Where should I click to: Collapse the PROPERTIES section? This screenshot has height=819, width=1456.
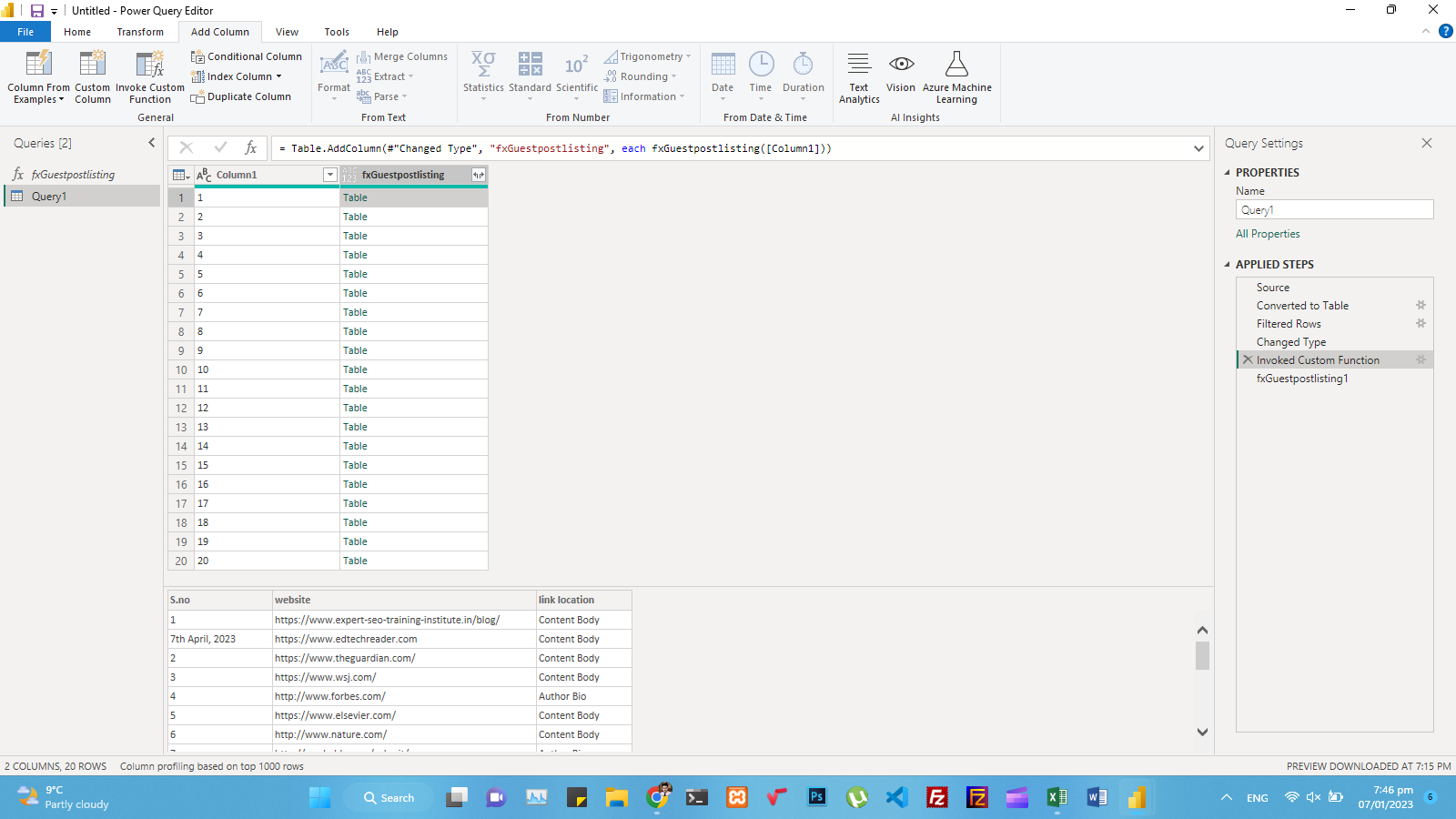[1227, 172]
